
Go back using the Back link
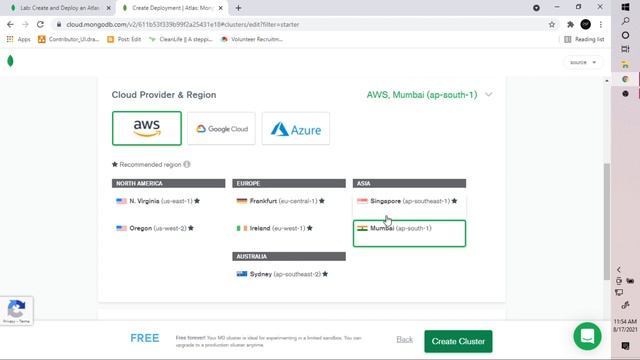click(404, 340)
